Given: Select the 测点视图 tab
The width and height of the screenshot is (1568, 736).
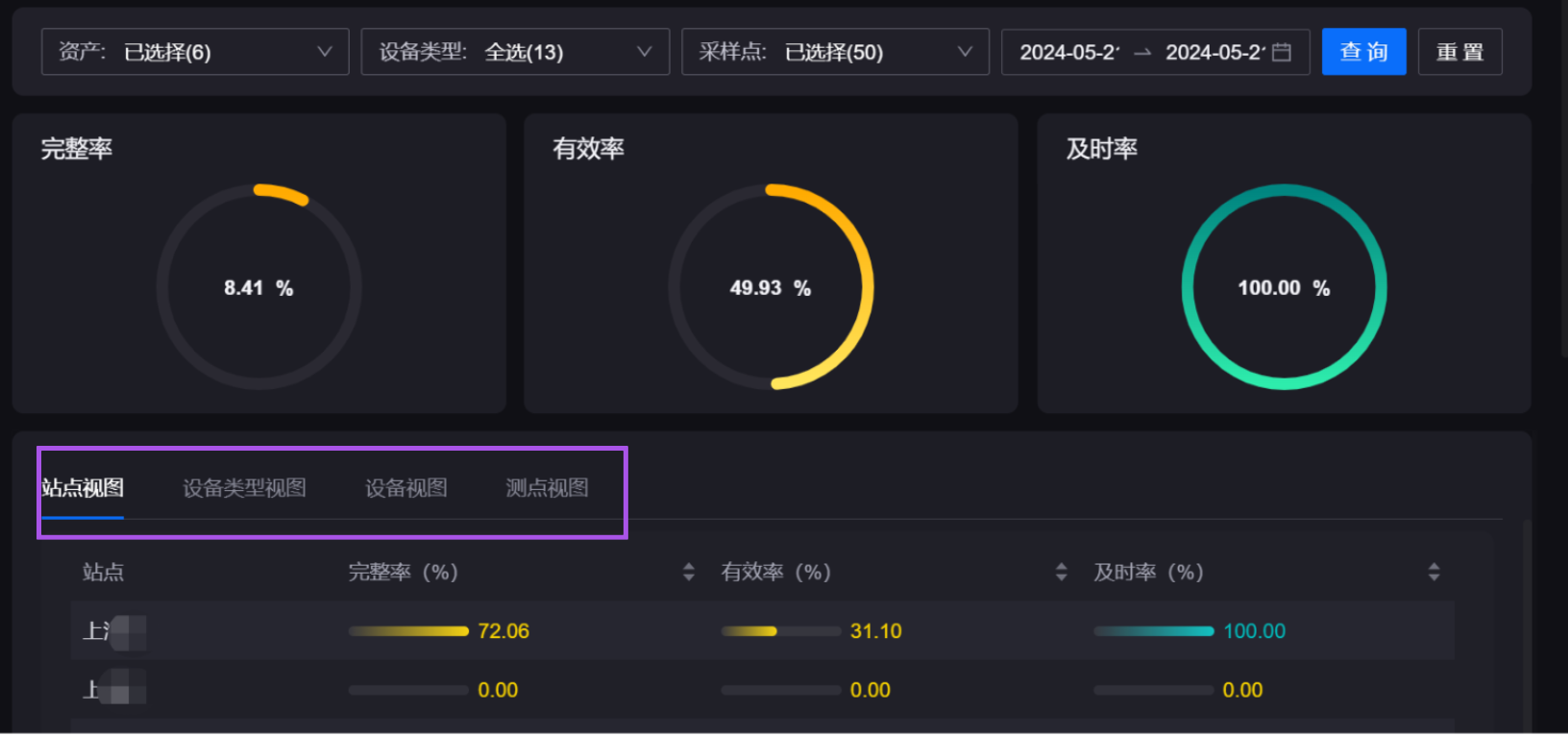Looking at the screenshot, I should [547, 488].
